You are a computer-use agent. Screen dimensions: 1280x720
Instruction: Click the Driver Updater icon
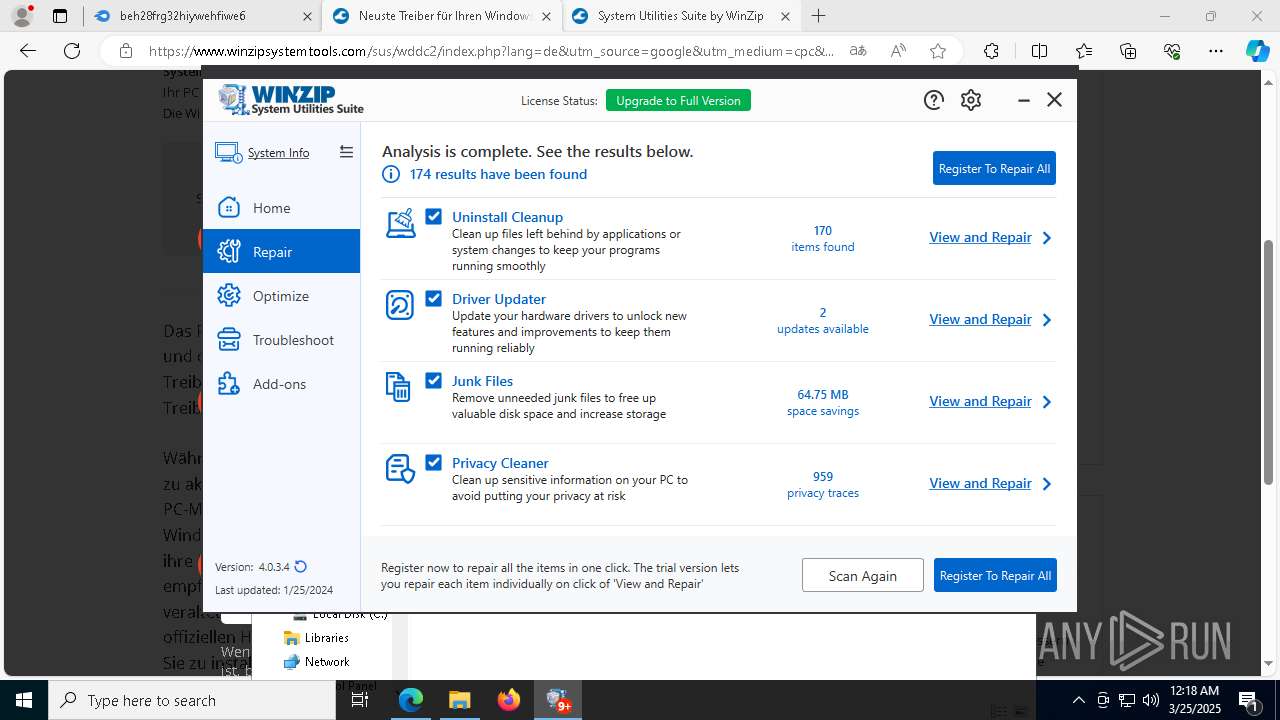[400, 305]
